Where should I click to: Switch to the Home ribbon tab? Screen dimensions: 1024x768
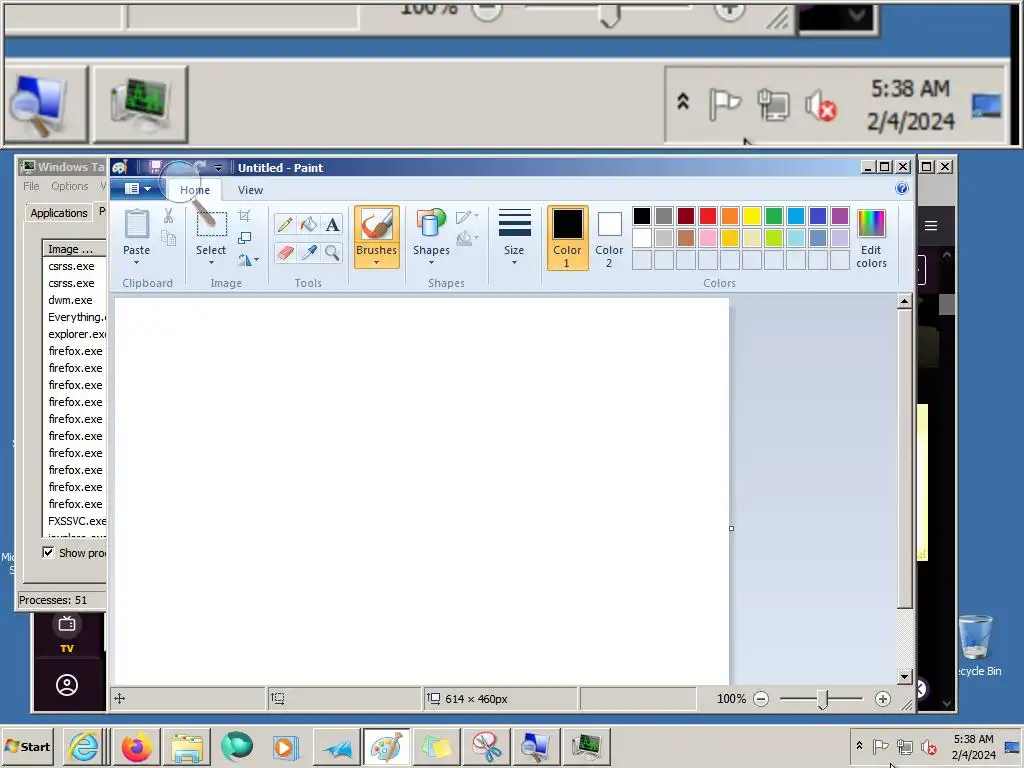pos(195,190)
